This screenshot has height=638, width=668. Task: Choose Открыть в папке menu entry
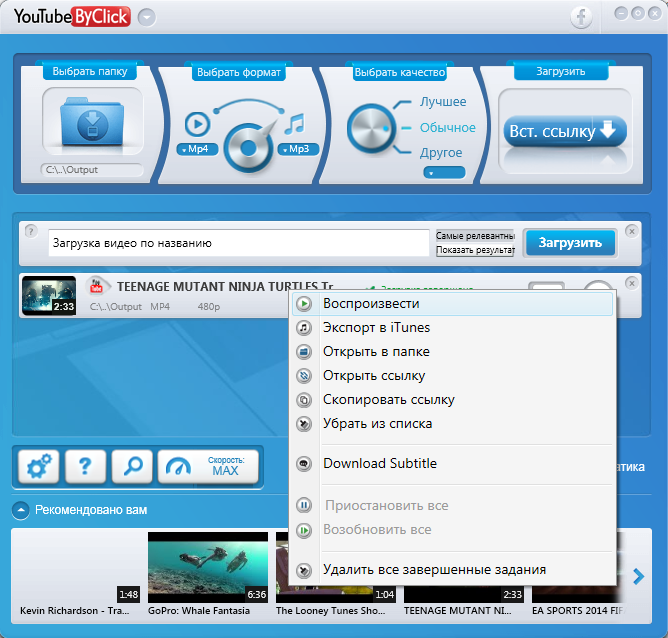pyautogui.click(x=452, y=352)
